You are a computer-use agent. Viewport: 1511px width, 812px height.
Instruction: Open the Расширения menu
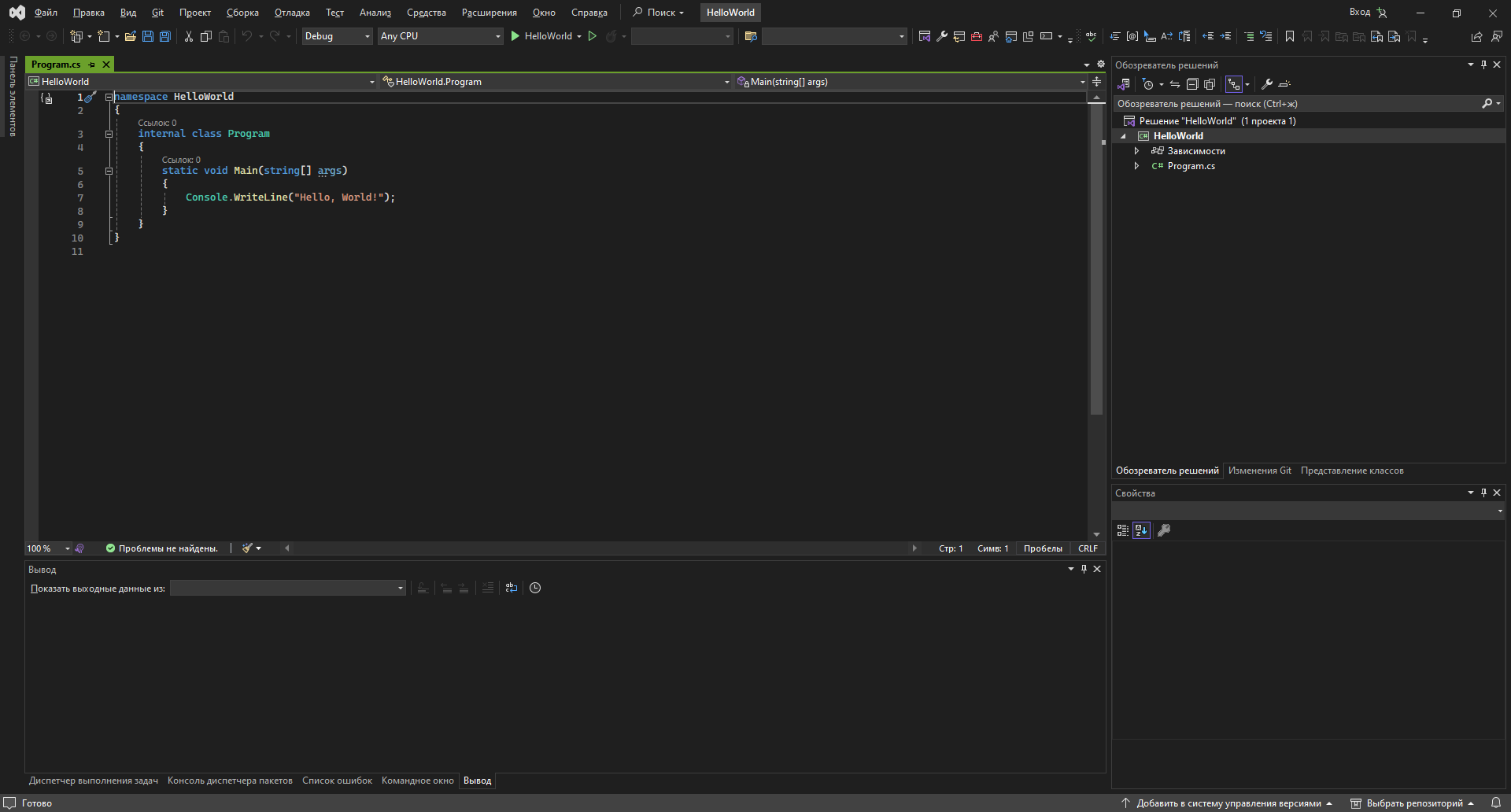click(x=490, y=13)
